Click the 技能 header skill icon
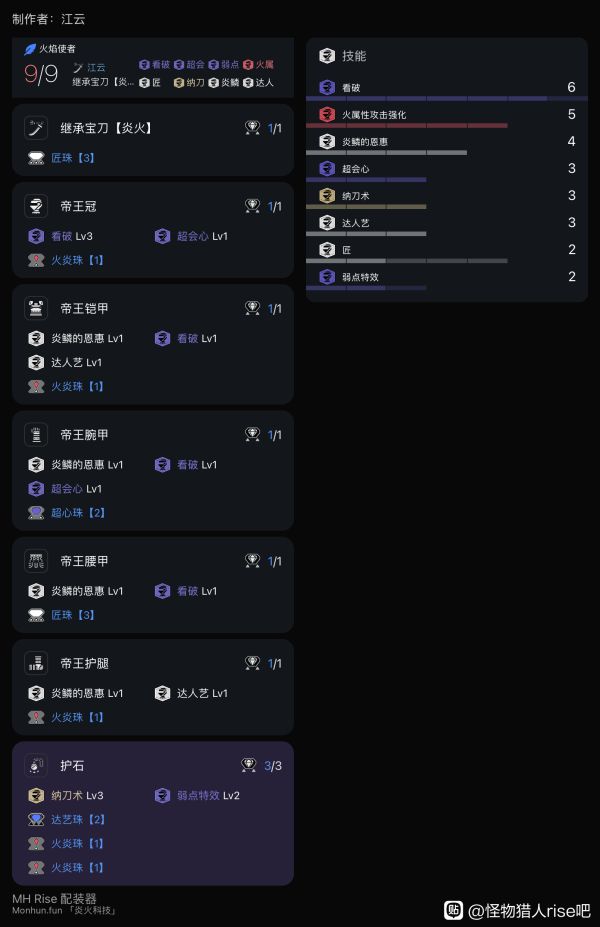Image resolution: width=600 pixels, height=927 pixels. [326, 56]
